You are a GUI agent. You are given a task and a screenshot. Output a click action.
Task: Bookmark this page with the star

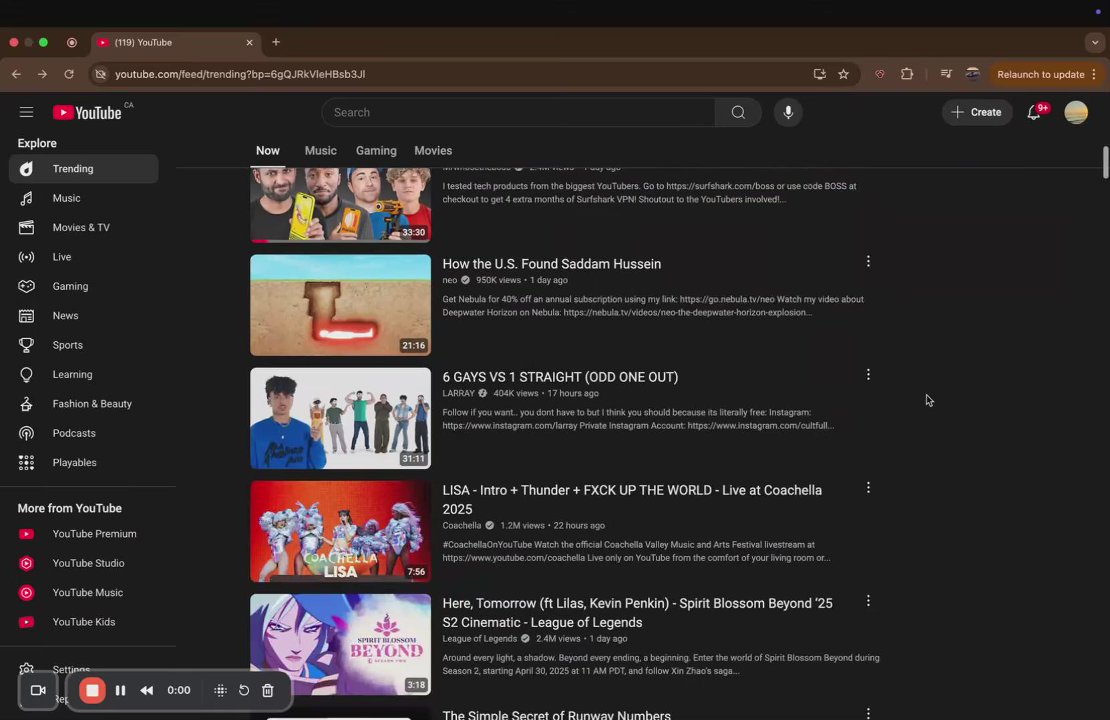point(843,74)
